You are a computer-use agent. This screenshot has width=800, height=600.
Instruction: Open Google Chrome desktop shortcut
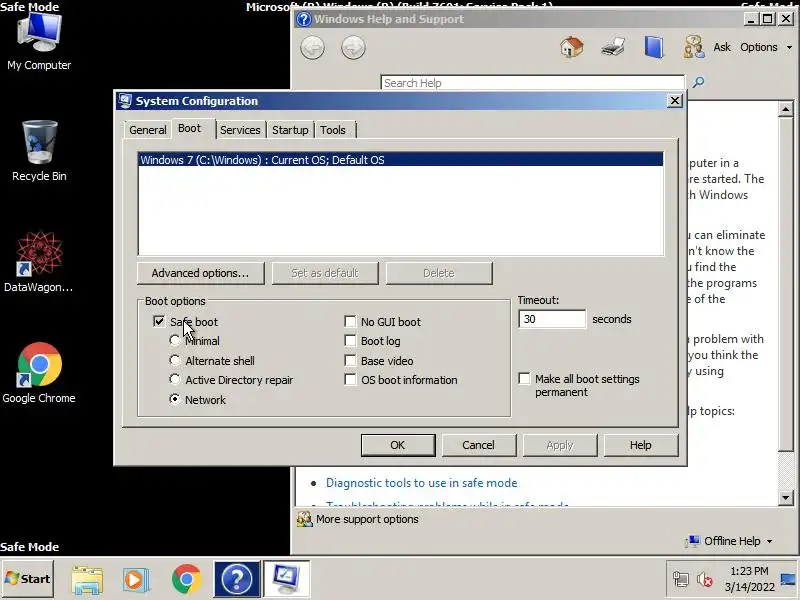[x=39, y=373]
